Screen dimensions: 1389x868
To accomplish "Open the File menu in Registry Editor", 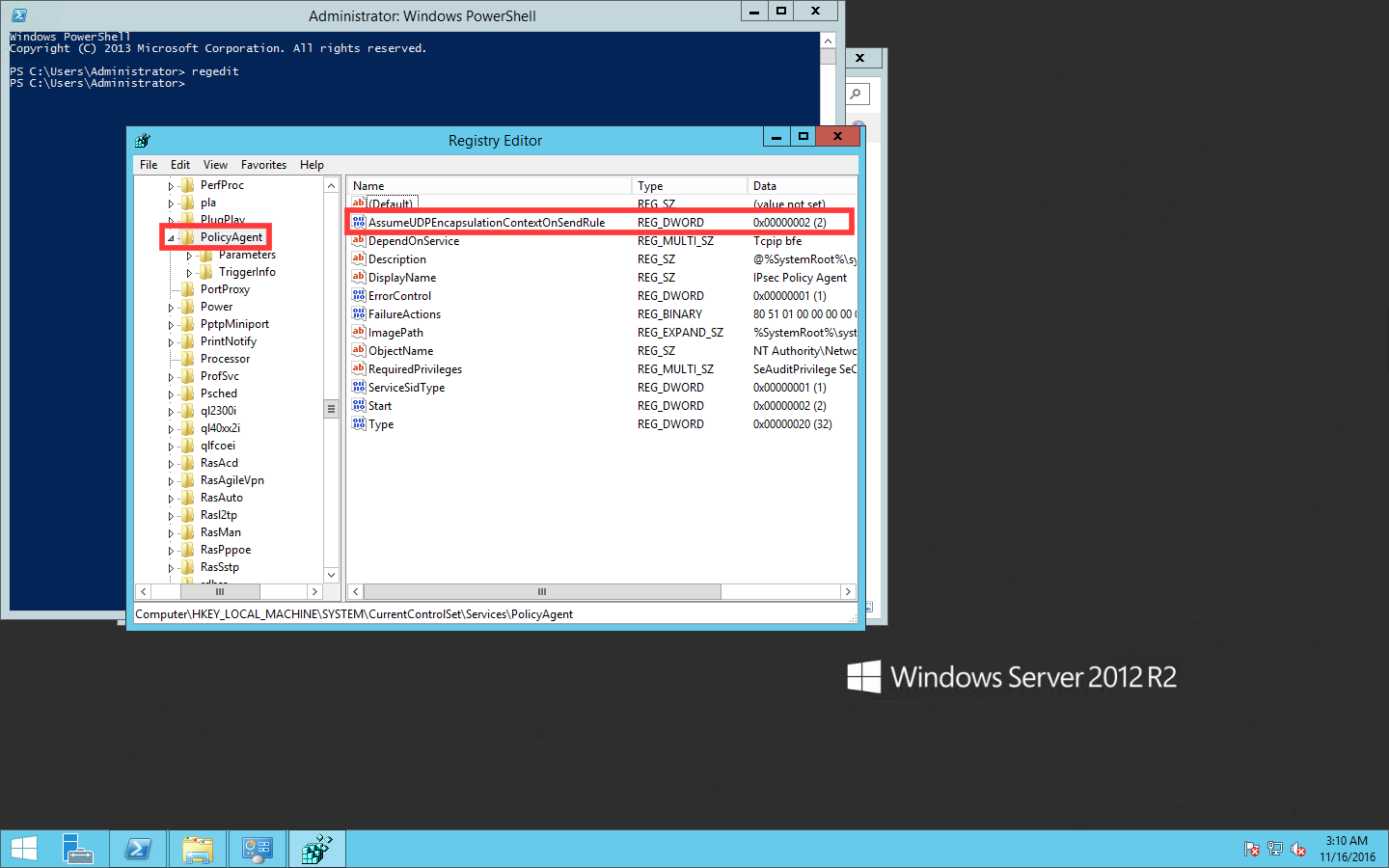I will pyautogui.click(x=149, y=165).
